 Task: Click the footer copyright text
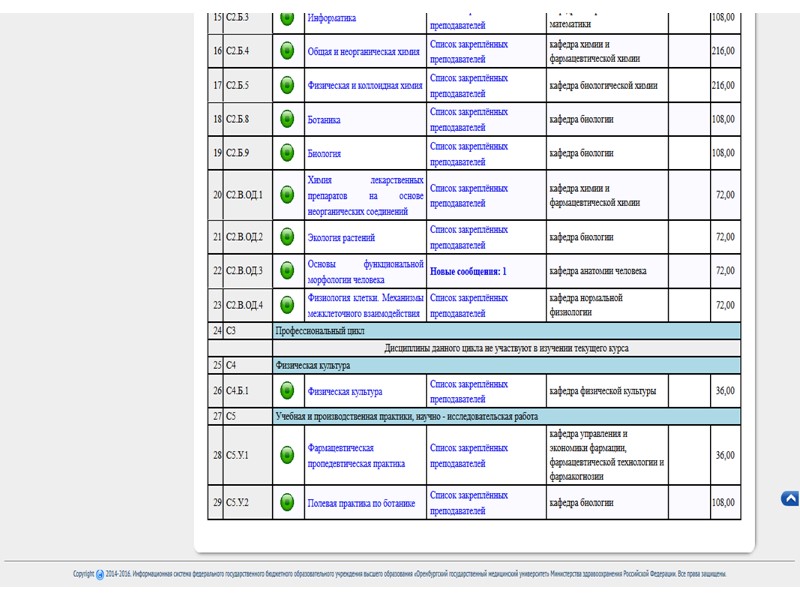[399, 574]
